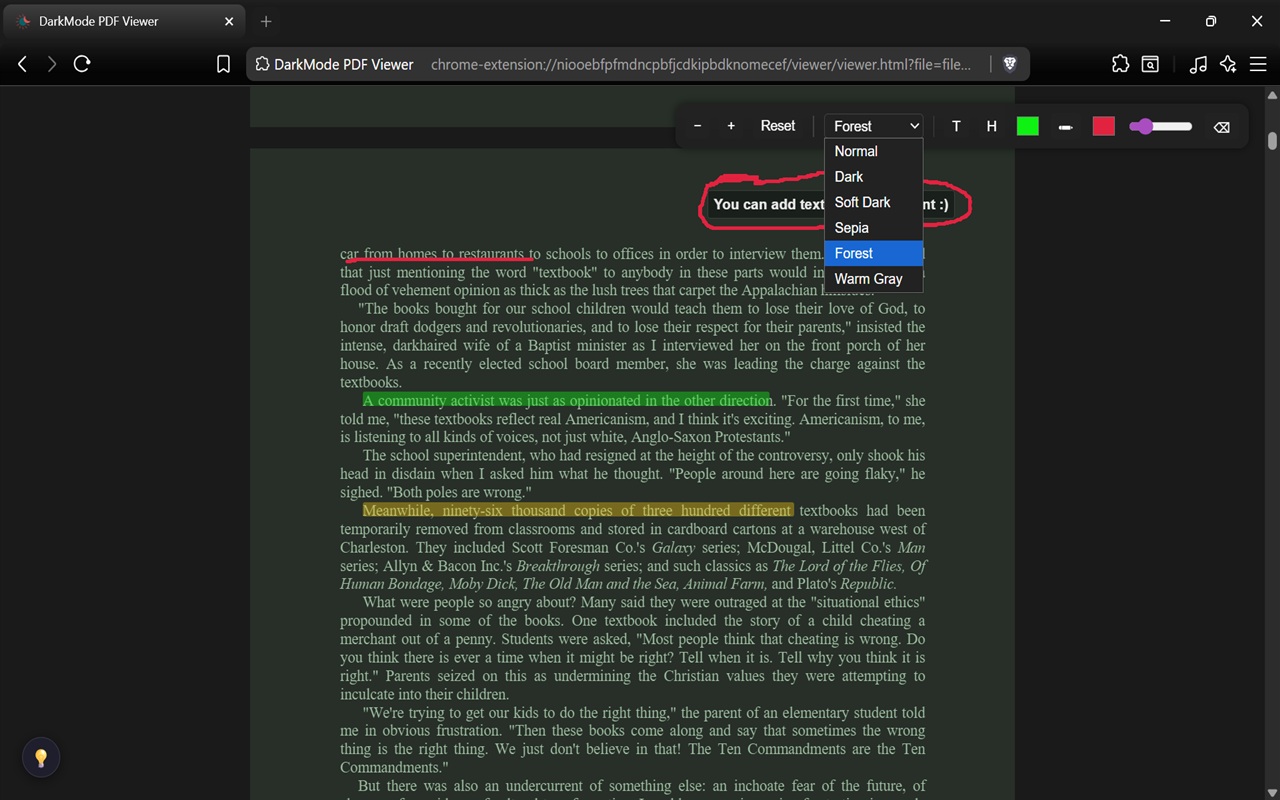1280x800 pixels.
Task: Click scrollbar up arrow
Action: (x=1272, y=96)
